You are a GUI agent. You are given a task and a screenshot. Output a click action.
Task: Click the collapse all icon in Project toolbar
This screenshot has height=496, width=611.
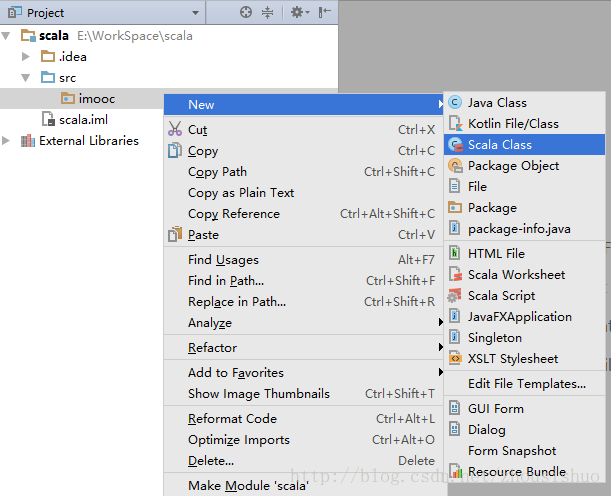coord(267,12)
